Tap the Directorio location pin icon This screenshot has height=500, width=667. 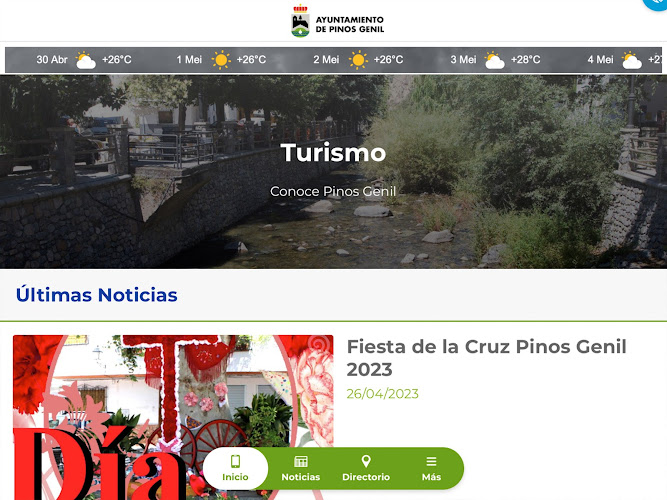pyautogui.click(x=366, y=461)
